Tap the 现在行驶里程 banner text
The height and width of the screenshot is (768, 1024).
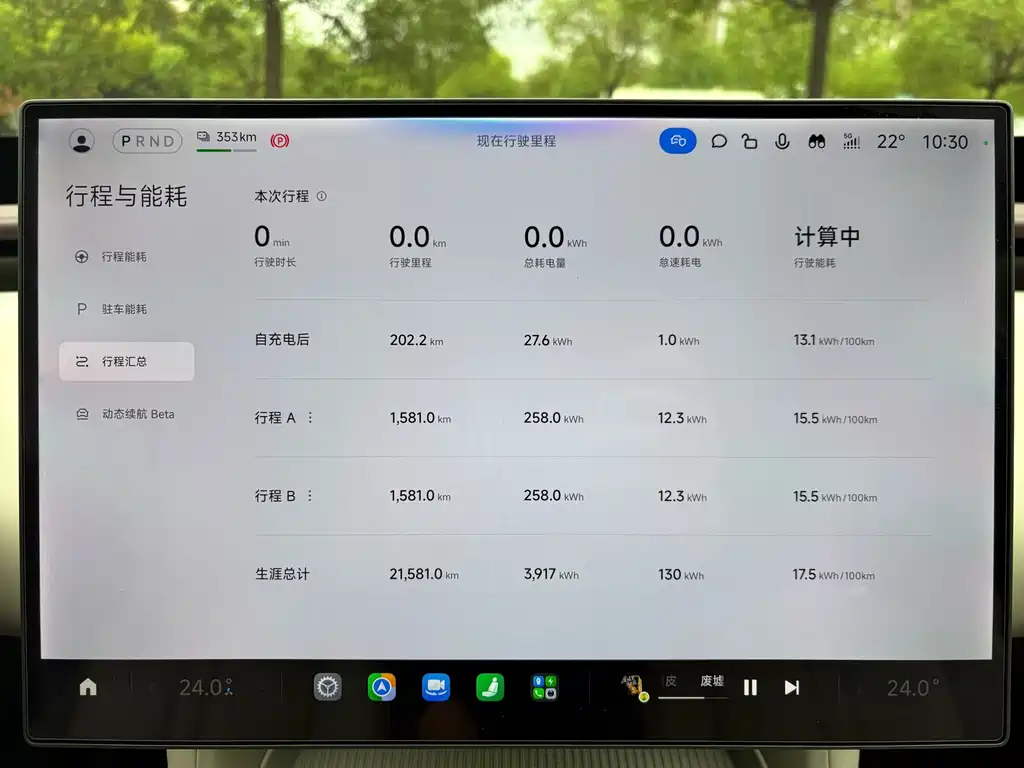(x=516, y=141)
